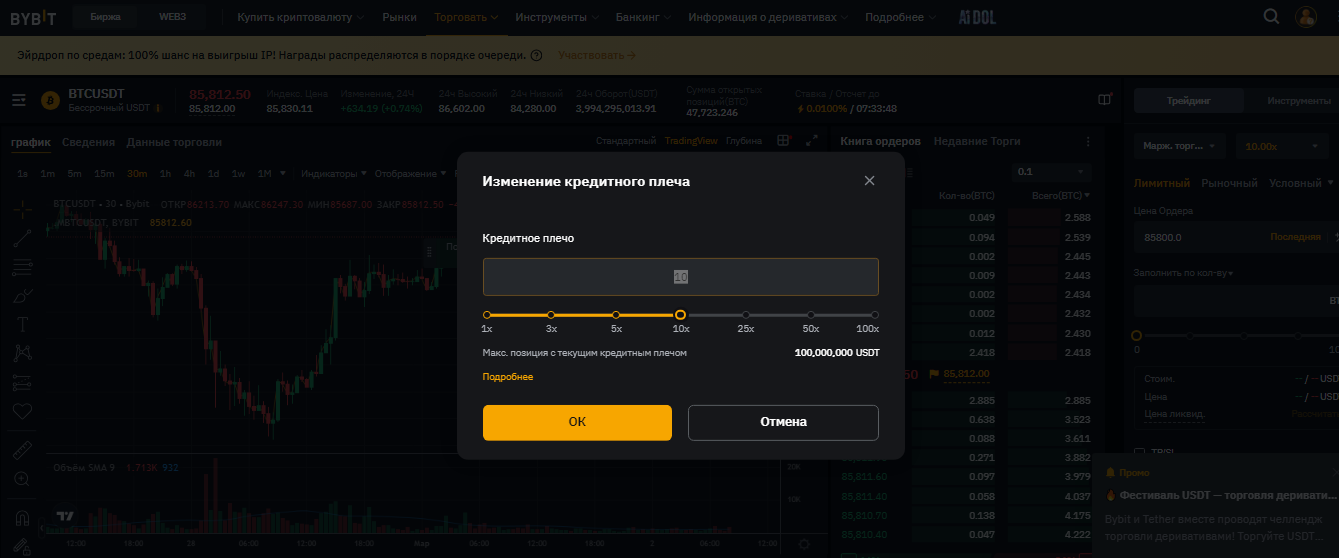
Task: Open the user profile avatar
Action: [x=1306, y=17]
